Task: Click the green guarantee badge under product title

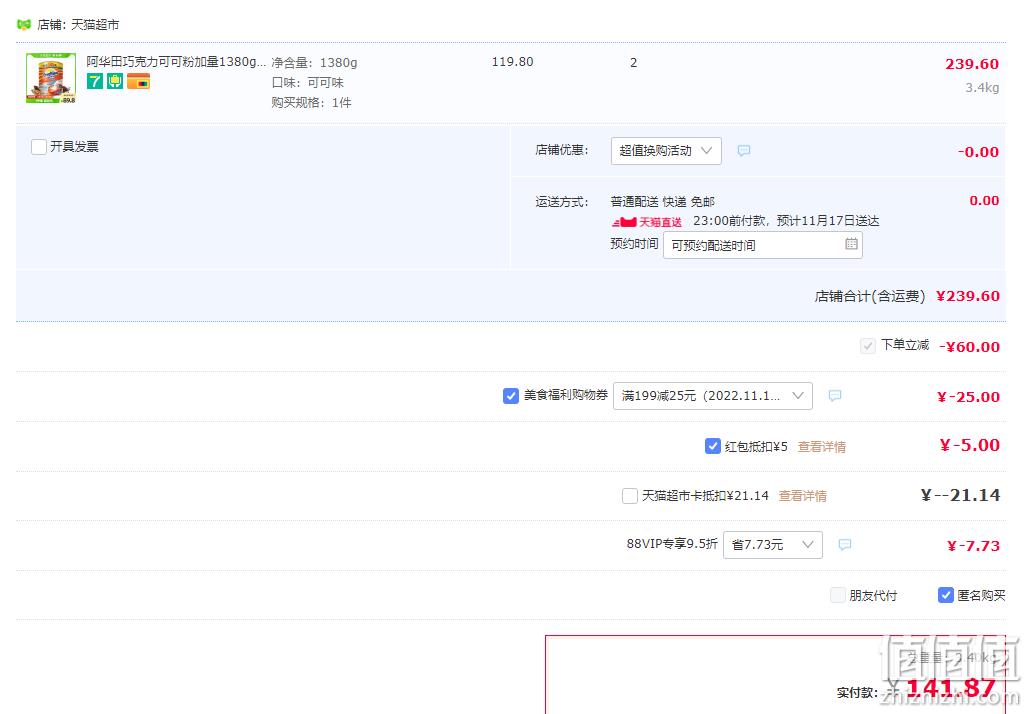Action: click(115, 81)
